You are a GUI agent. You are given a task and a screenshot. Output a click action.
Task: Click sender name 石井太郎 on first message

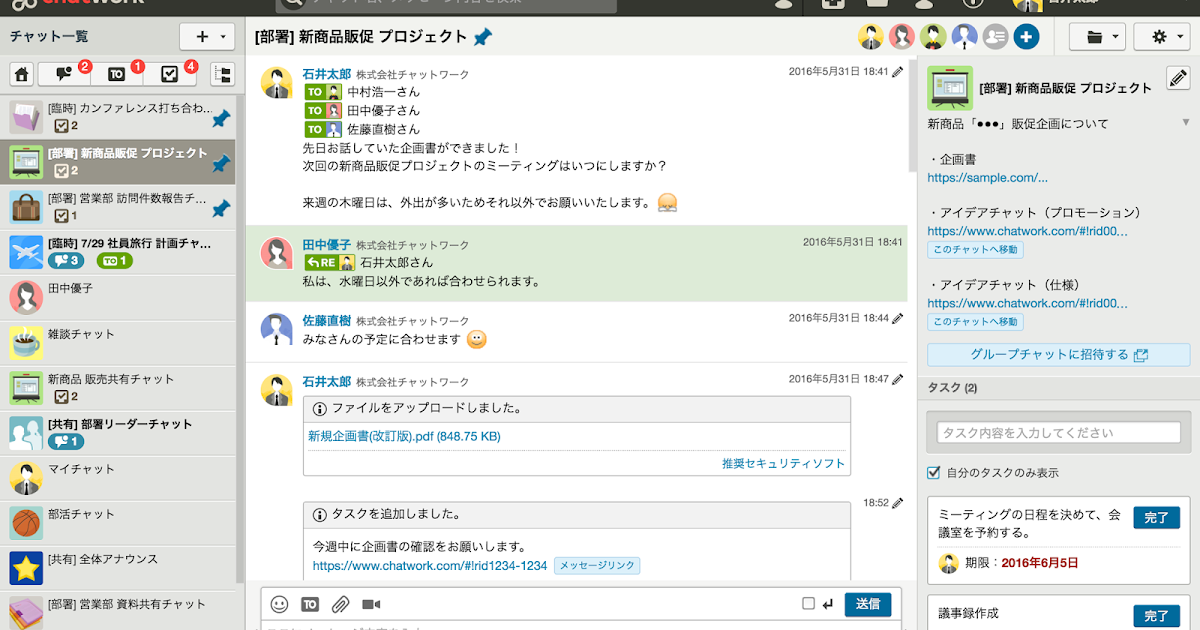[327, 74]
